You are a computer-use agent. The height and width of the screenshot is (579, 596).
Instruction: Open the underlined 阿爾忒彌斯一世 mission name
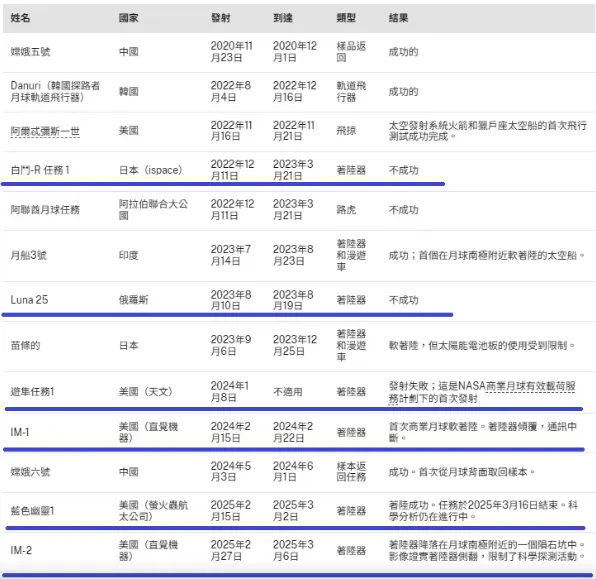point(45,132)
